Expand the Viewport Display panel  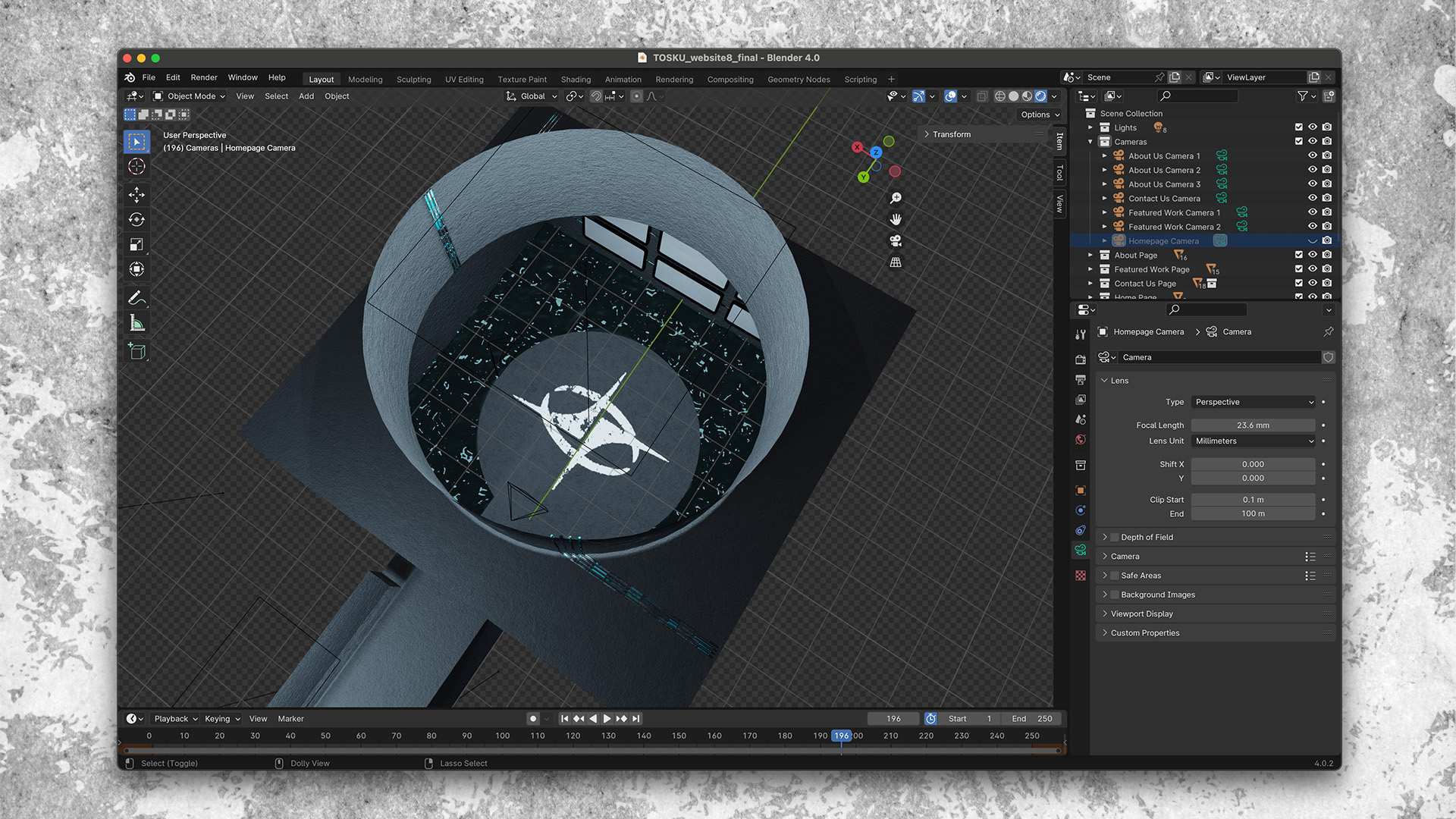click(1141, 613)
